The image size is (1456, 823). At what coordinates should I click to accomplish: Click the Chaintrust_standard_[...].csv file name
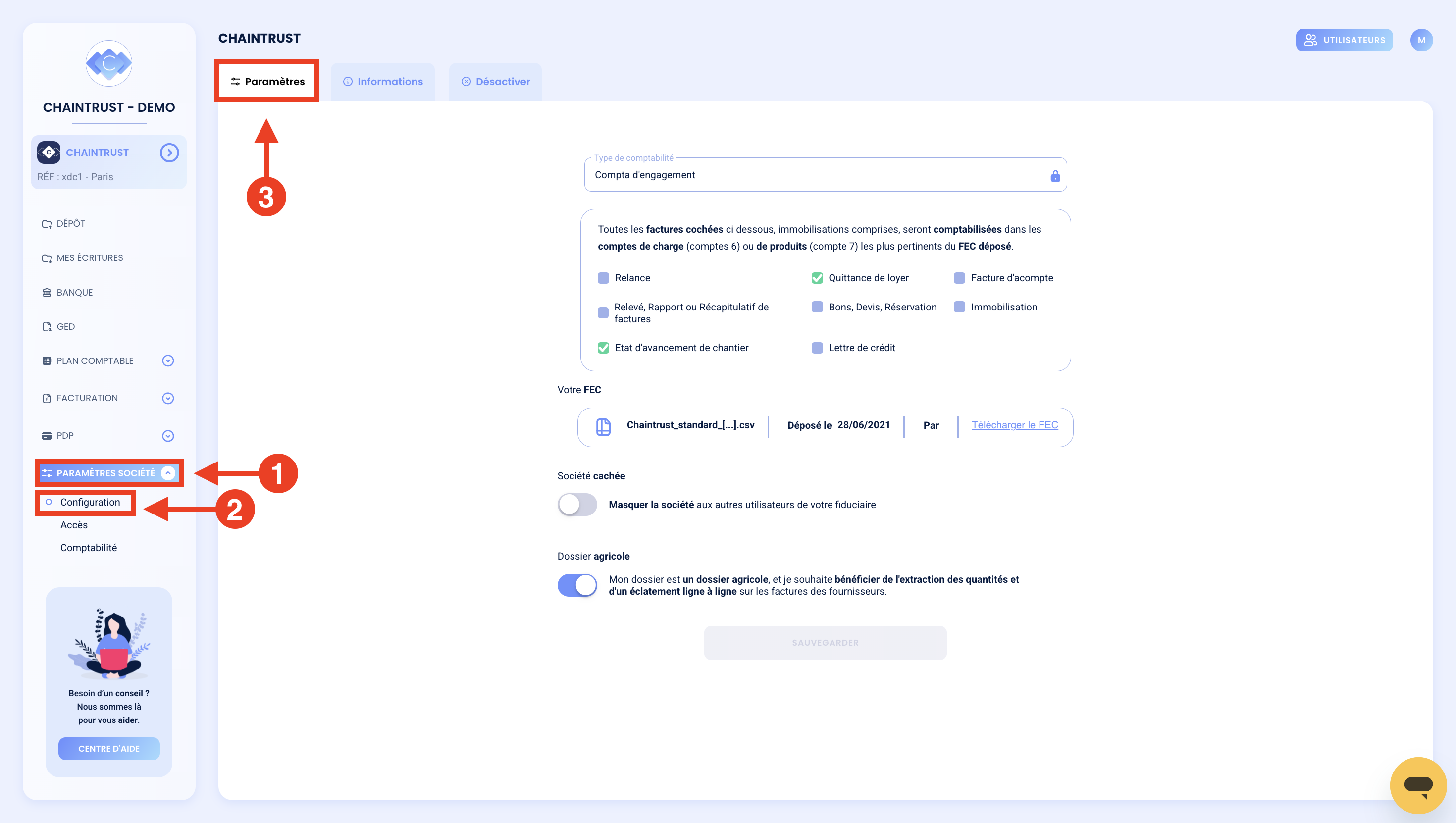[x=690, y=425]
